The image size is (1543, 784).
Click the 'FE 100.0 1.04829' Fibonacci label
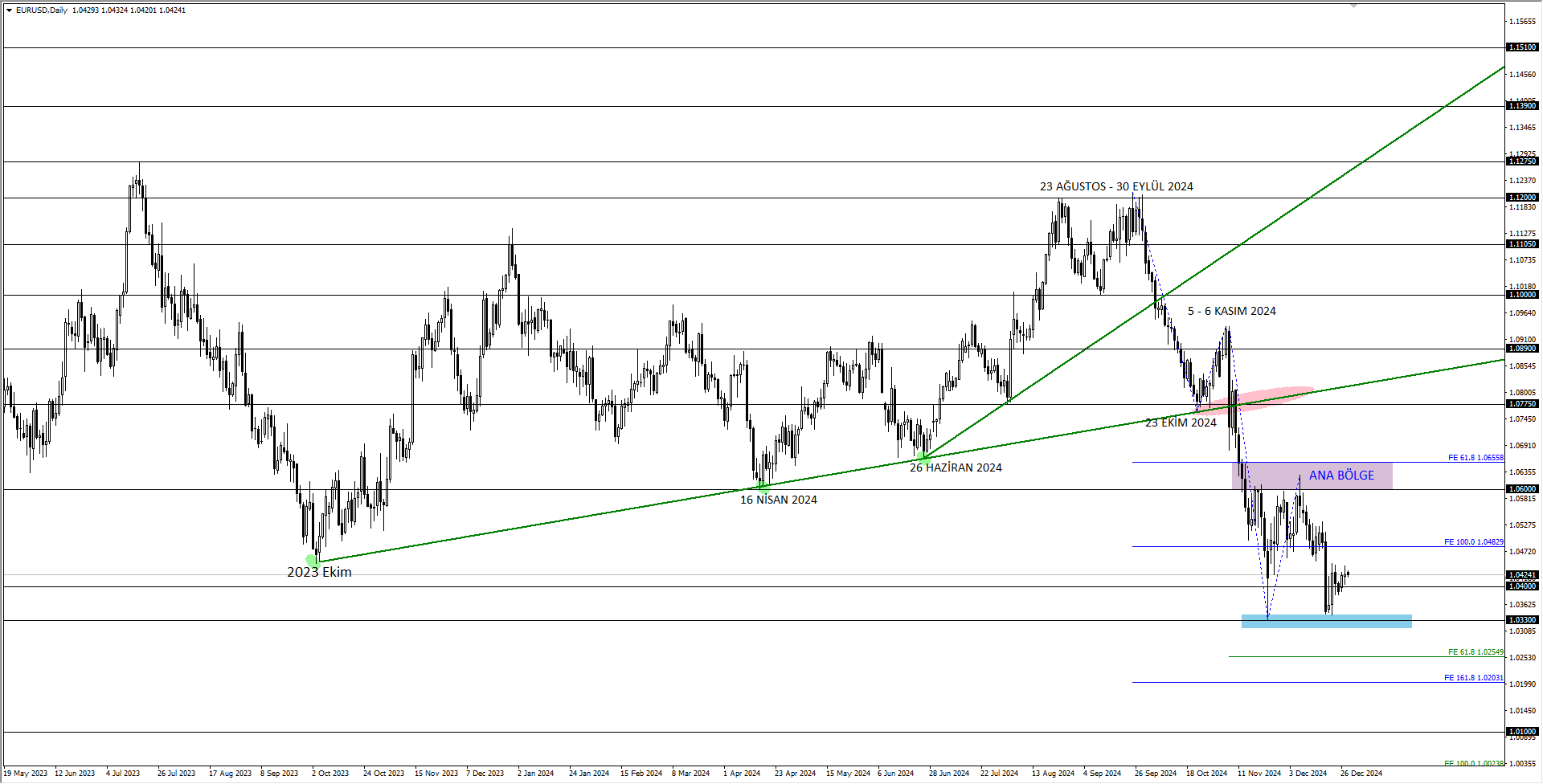click(x=1473, y=542)
